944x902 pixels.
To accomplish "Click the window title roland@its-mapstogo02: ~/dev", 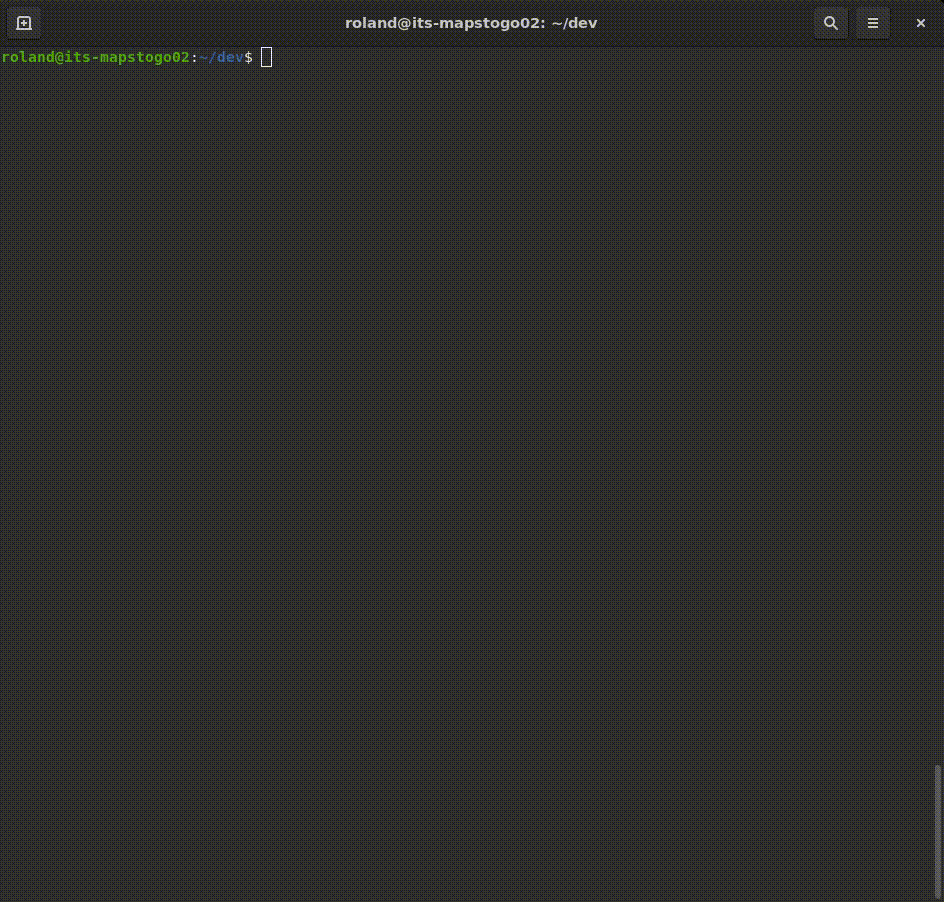I will 471,23.
